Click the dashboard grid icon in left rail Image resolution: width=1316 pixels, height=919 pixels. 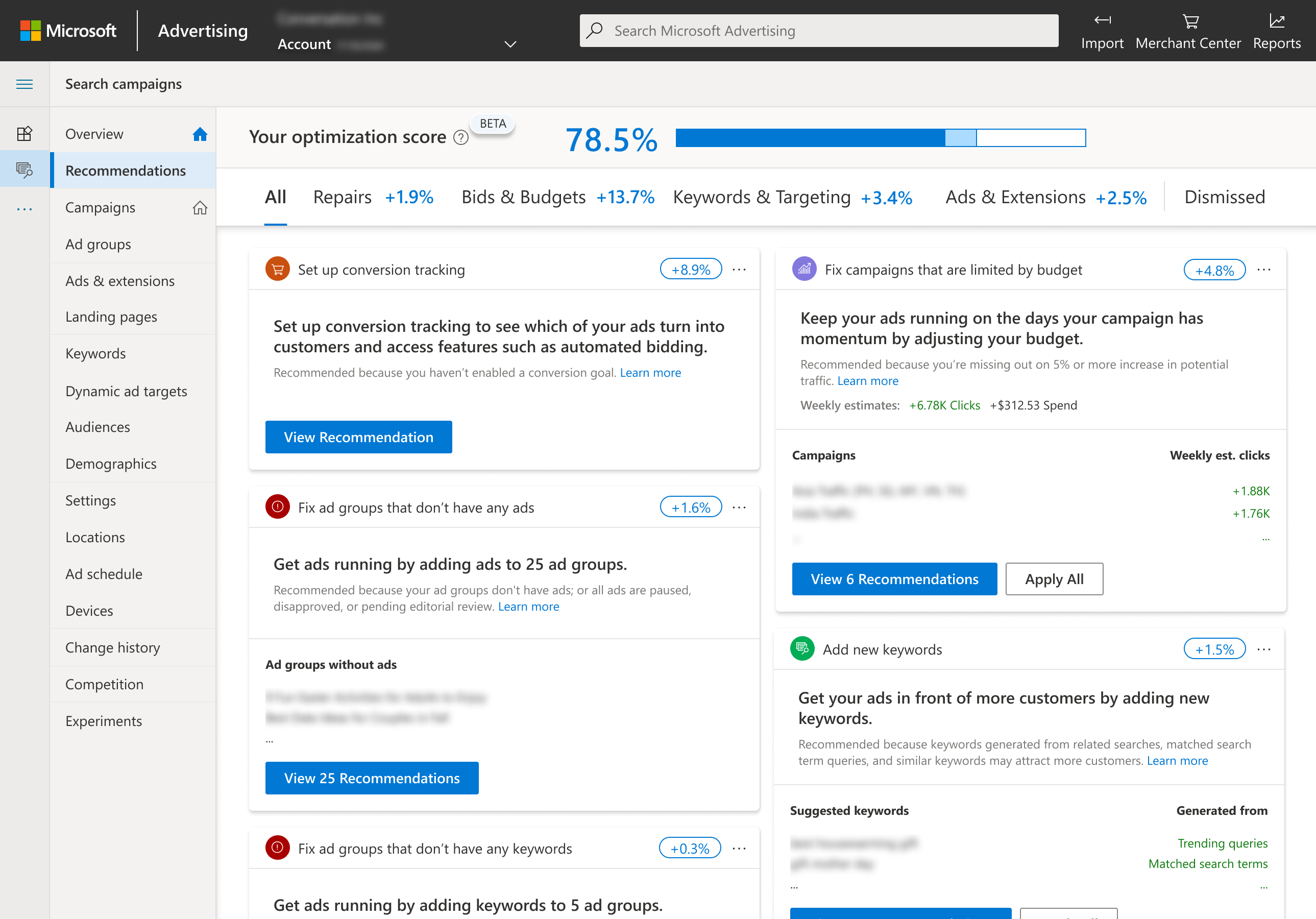tap(24, 134)
